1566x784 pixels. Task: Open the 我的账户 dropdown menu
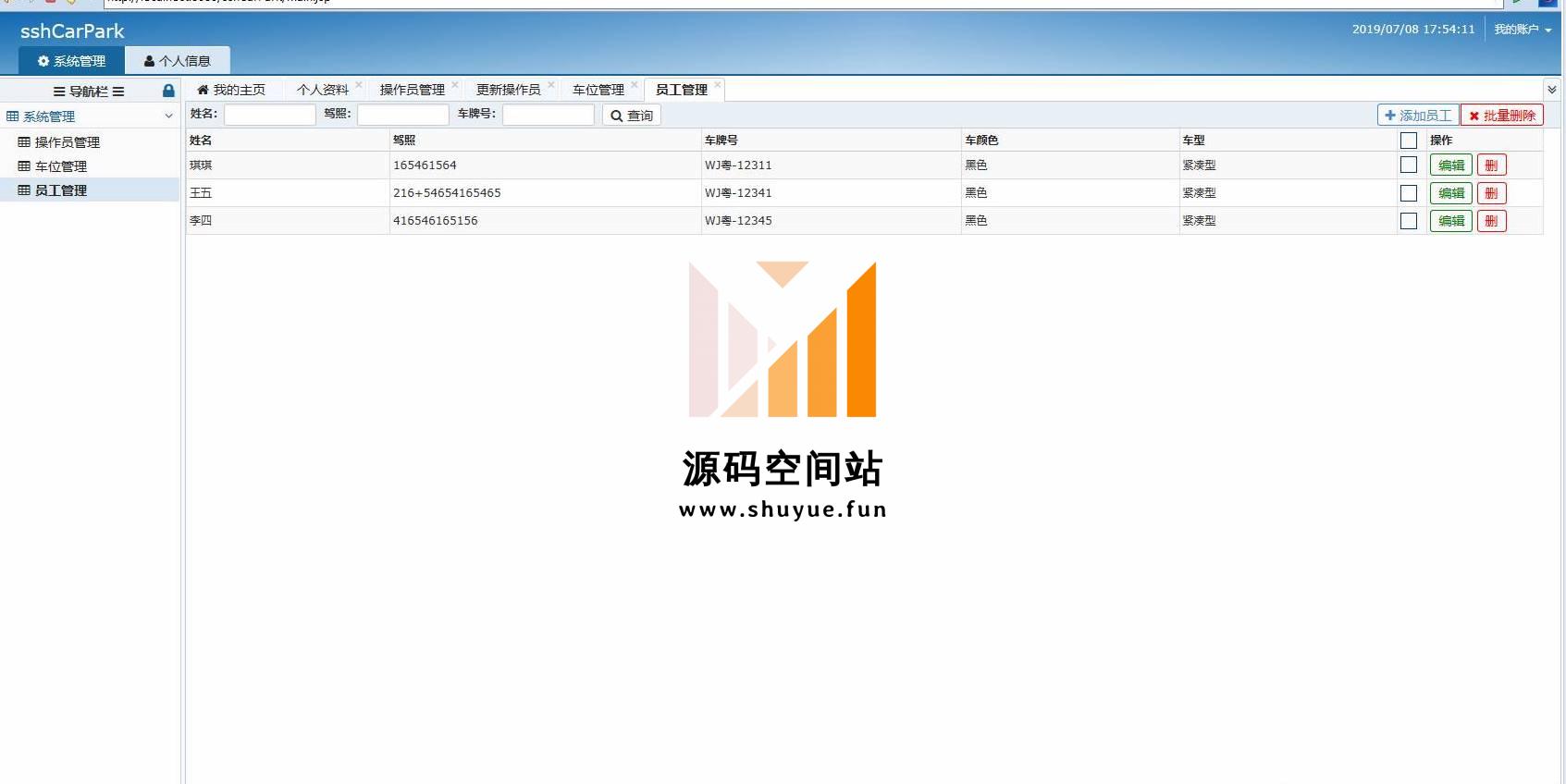[1523, 30]
